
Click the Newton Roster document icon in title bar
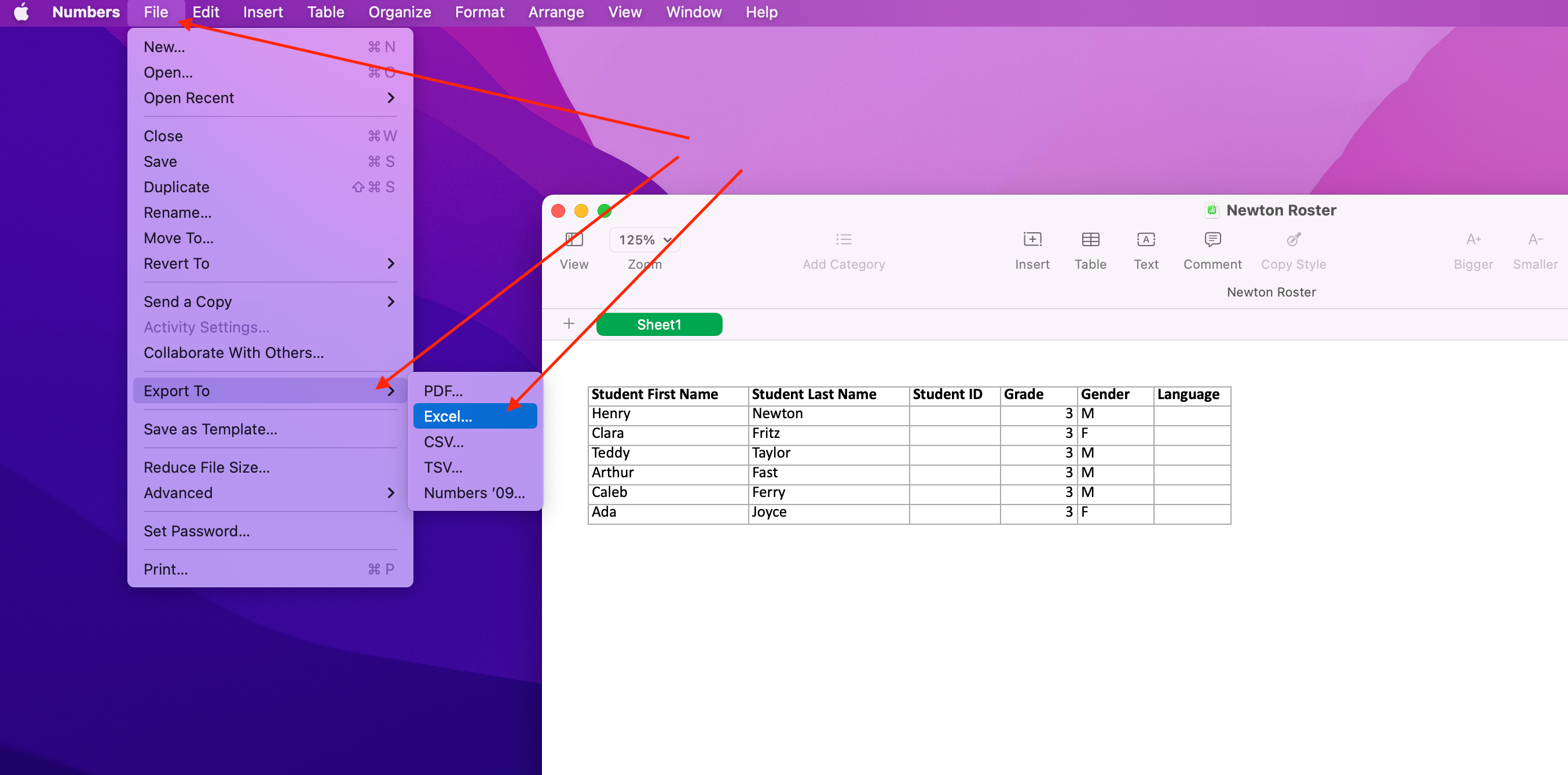1211,210
